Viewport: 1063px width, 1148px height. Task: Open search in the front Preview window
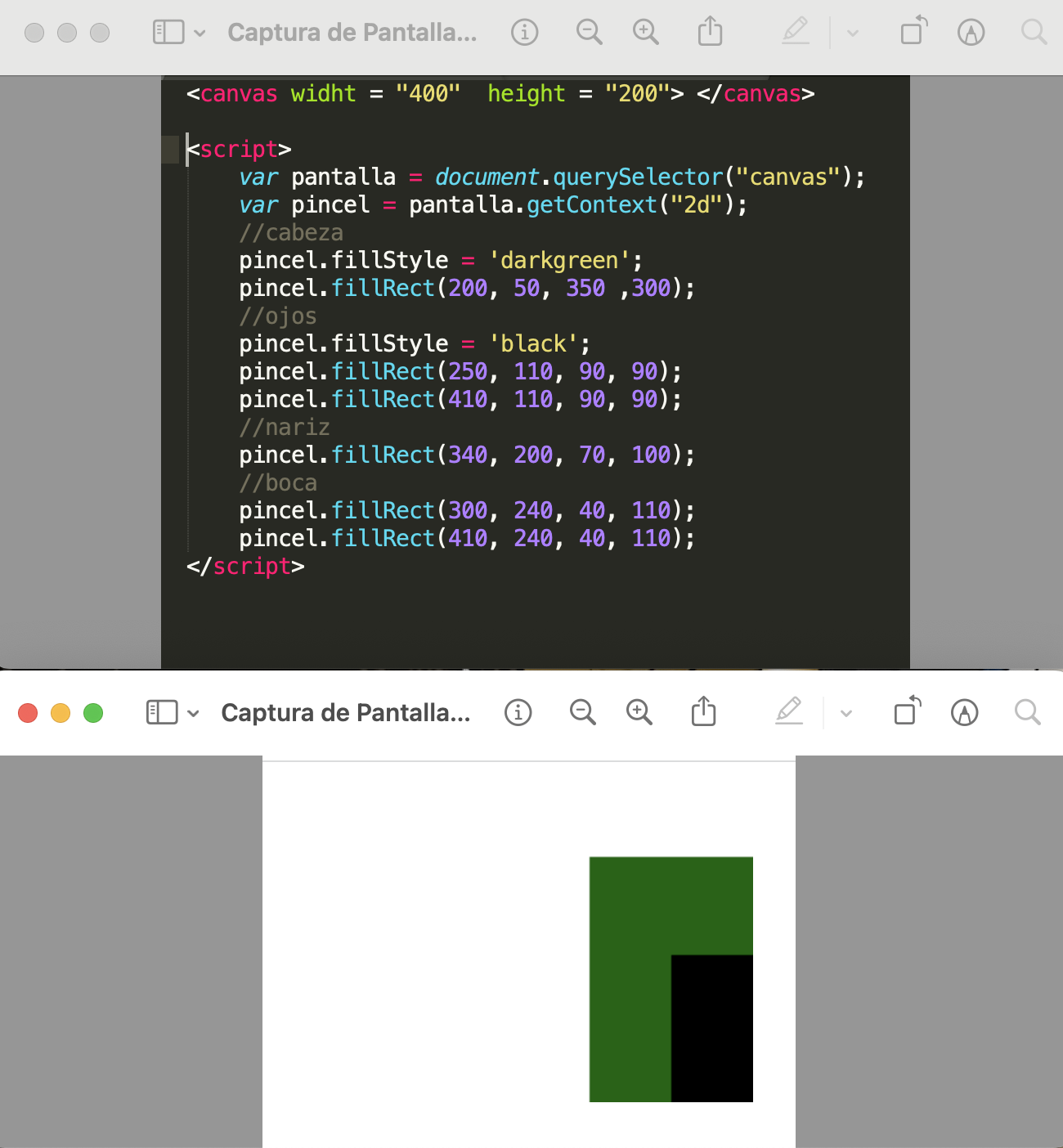point(1028,712)
